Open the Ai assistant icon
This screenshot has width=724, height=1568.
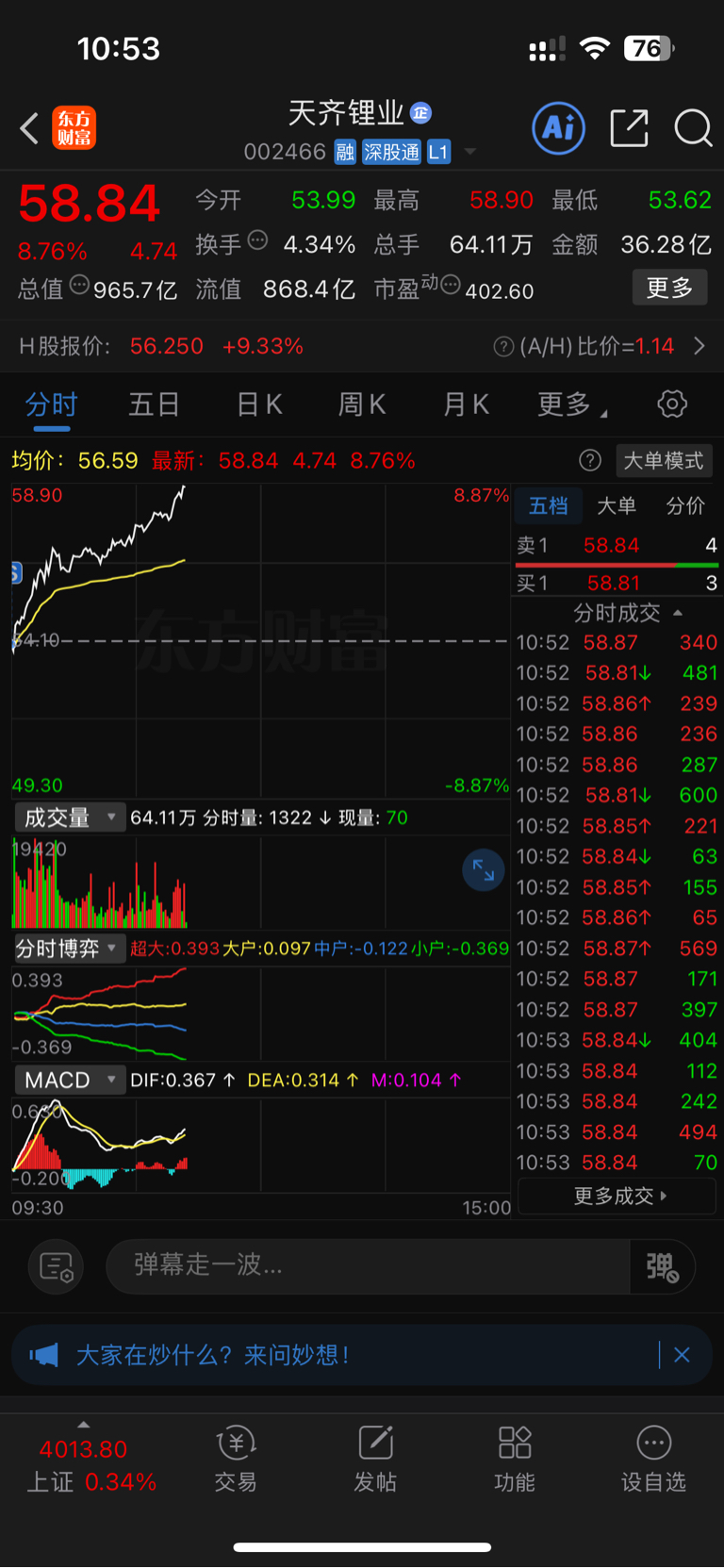(559, 127)
